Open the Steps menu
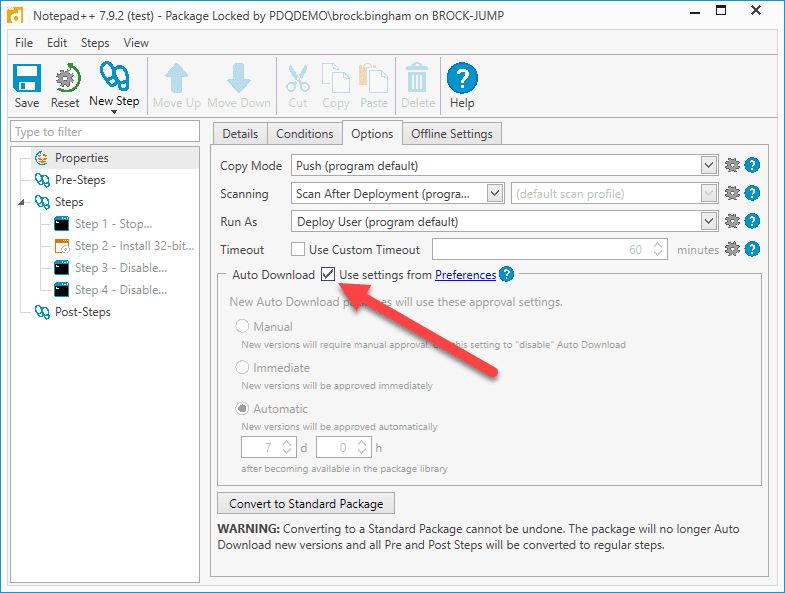This screenshot has height=593, width=785. pos(95,43)
